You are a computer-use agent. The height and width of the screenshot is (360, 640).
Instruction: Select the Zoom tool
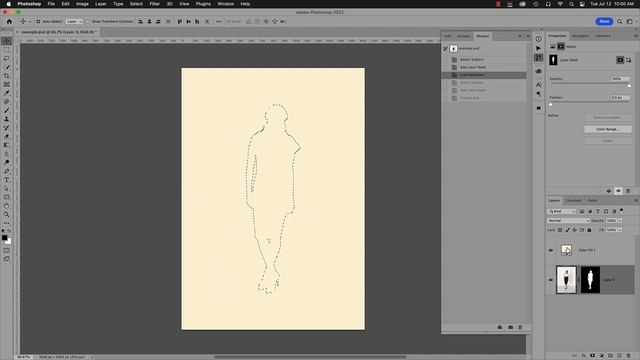pyautogui.click(x=7, y=214)
